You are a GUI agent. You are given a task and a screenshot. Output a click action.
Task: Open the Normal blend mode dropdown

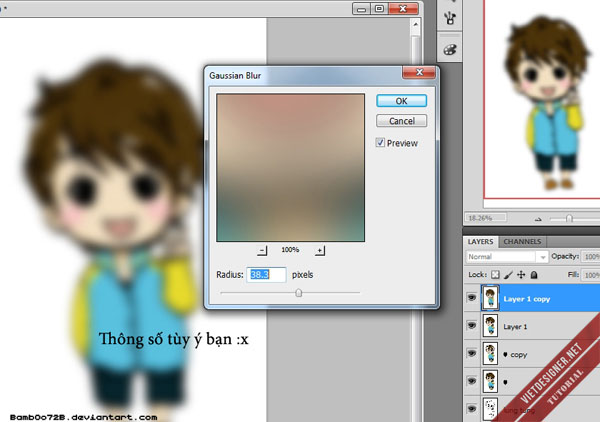point(507,257)
